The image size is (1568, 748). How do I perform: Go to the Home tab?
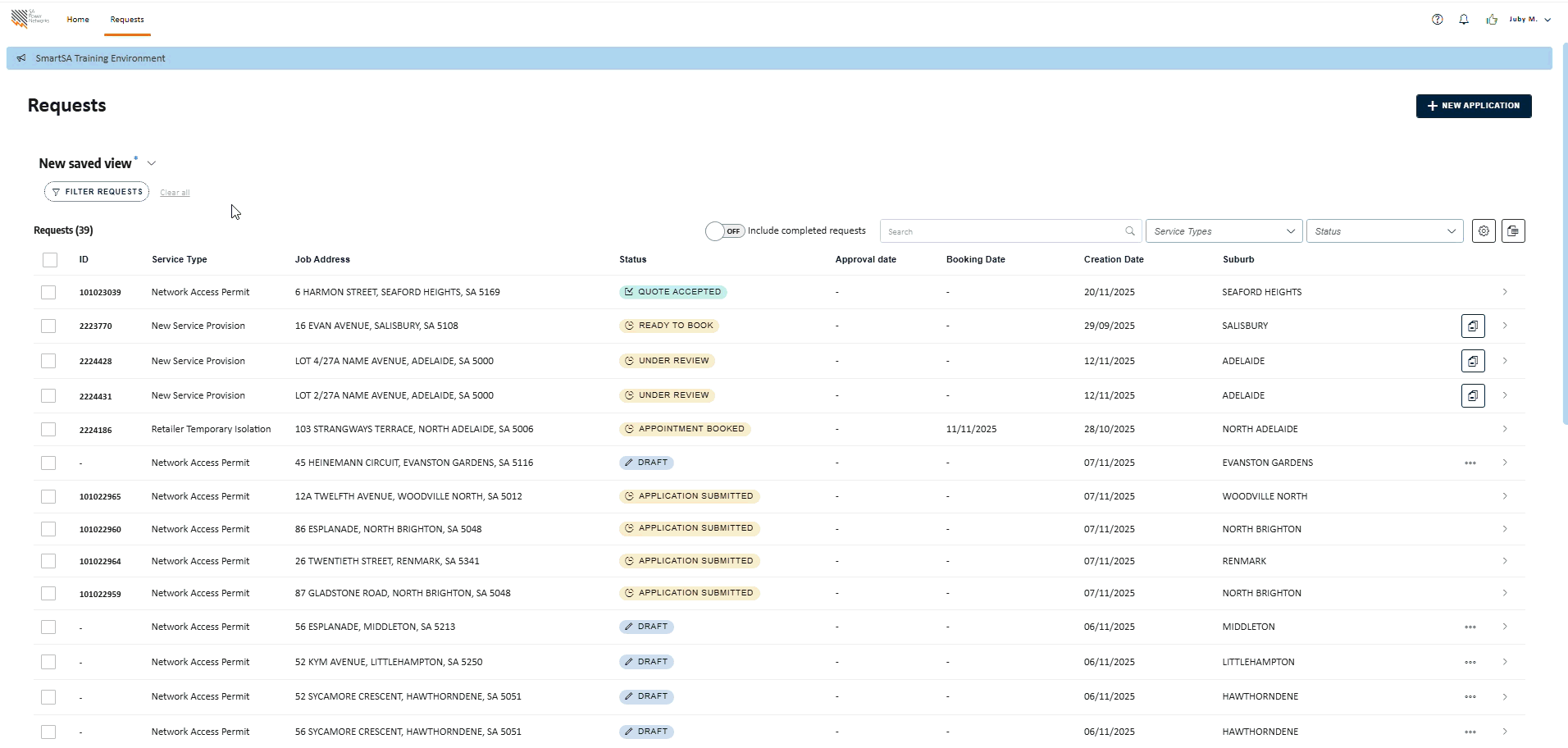click(78, 20)
